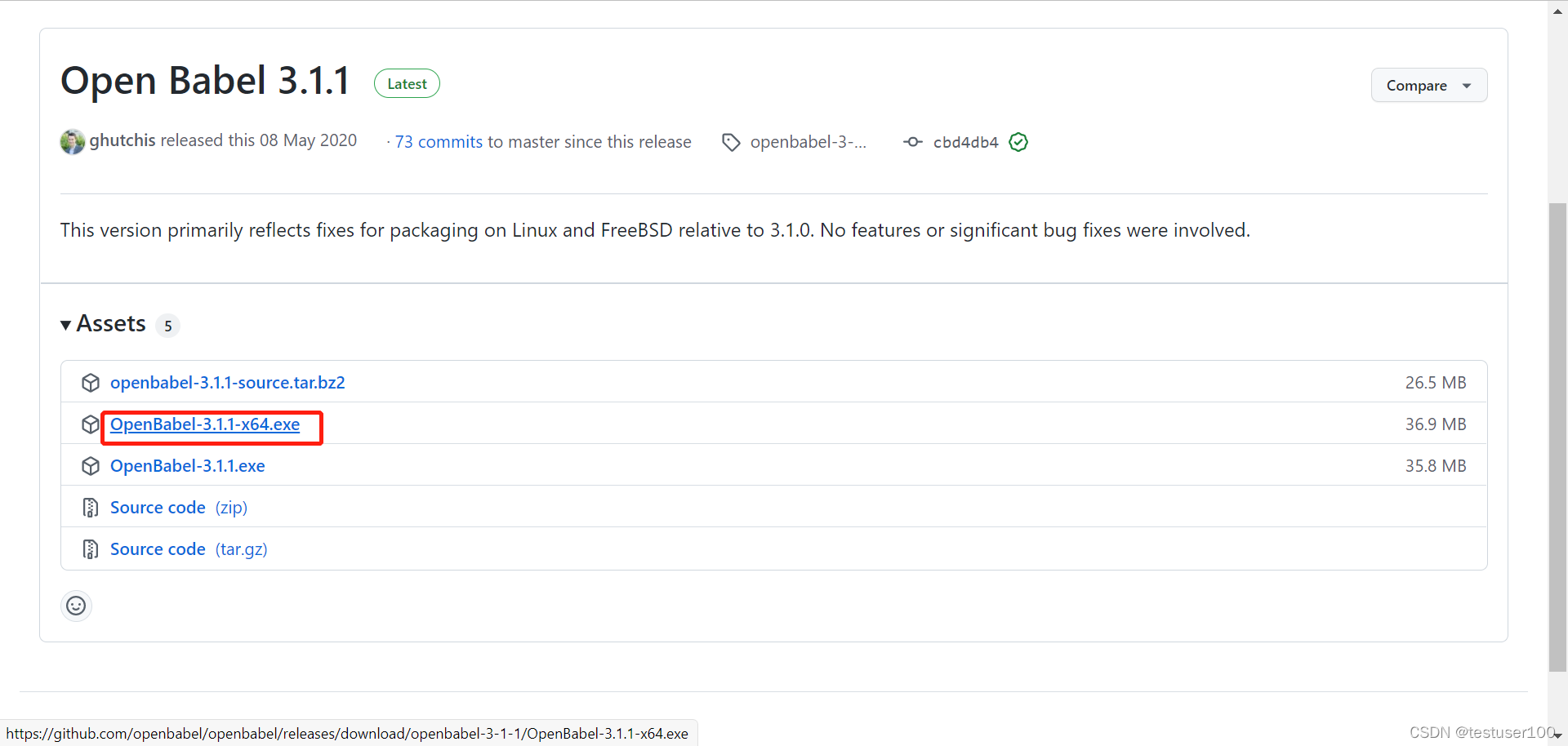Click the Latest release badge
This screenshot has width=1568, height=746.
pyautogui.click(x=407, y=83)
